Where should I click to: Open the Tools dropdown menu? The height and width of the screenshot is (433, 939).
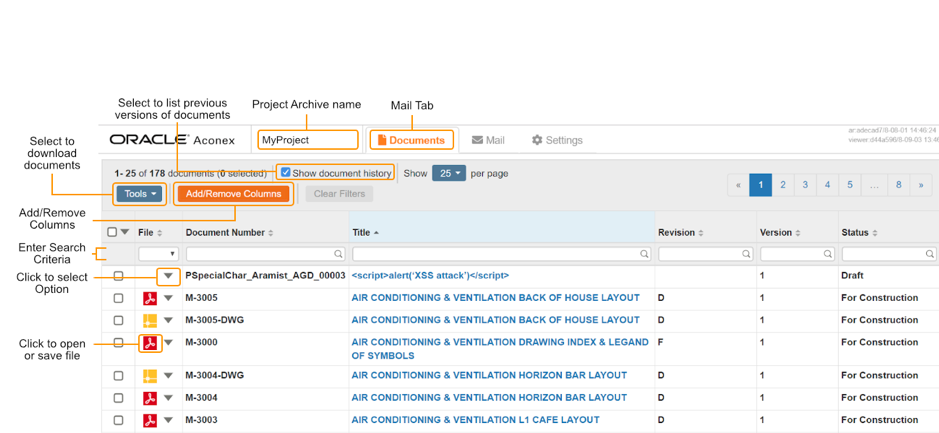pos(139,194)
